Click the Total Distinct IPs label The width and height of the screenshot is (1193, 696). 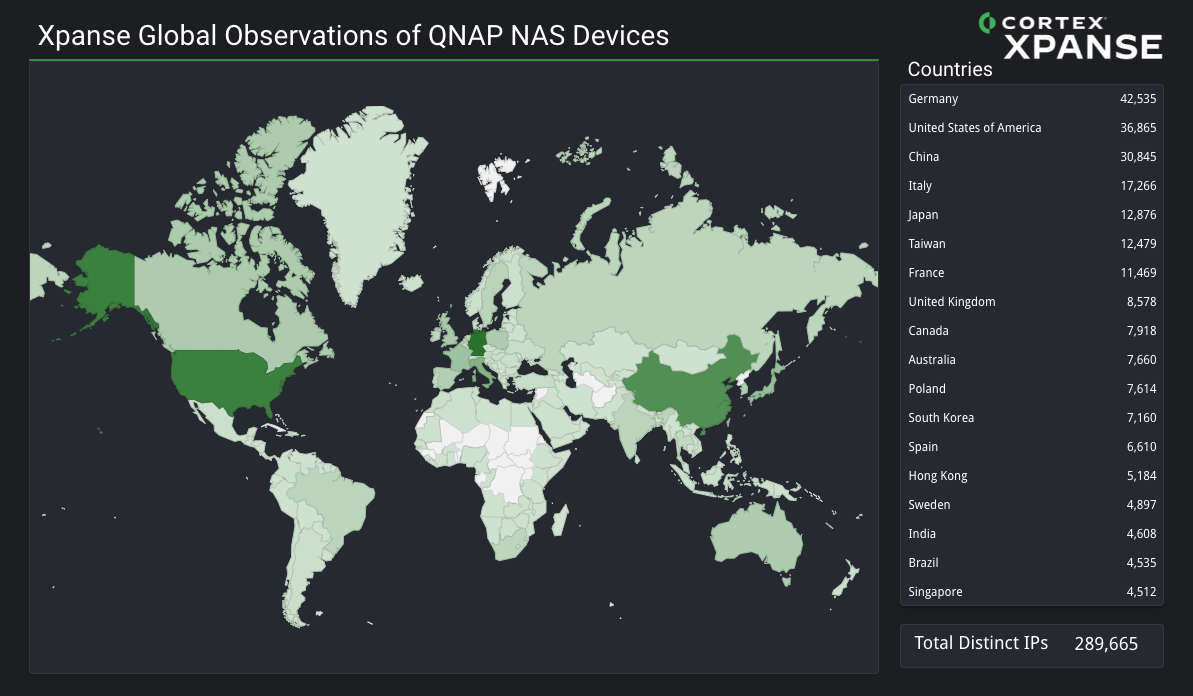981,644
